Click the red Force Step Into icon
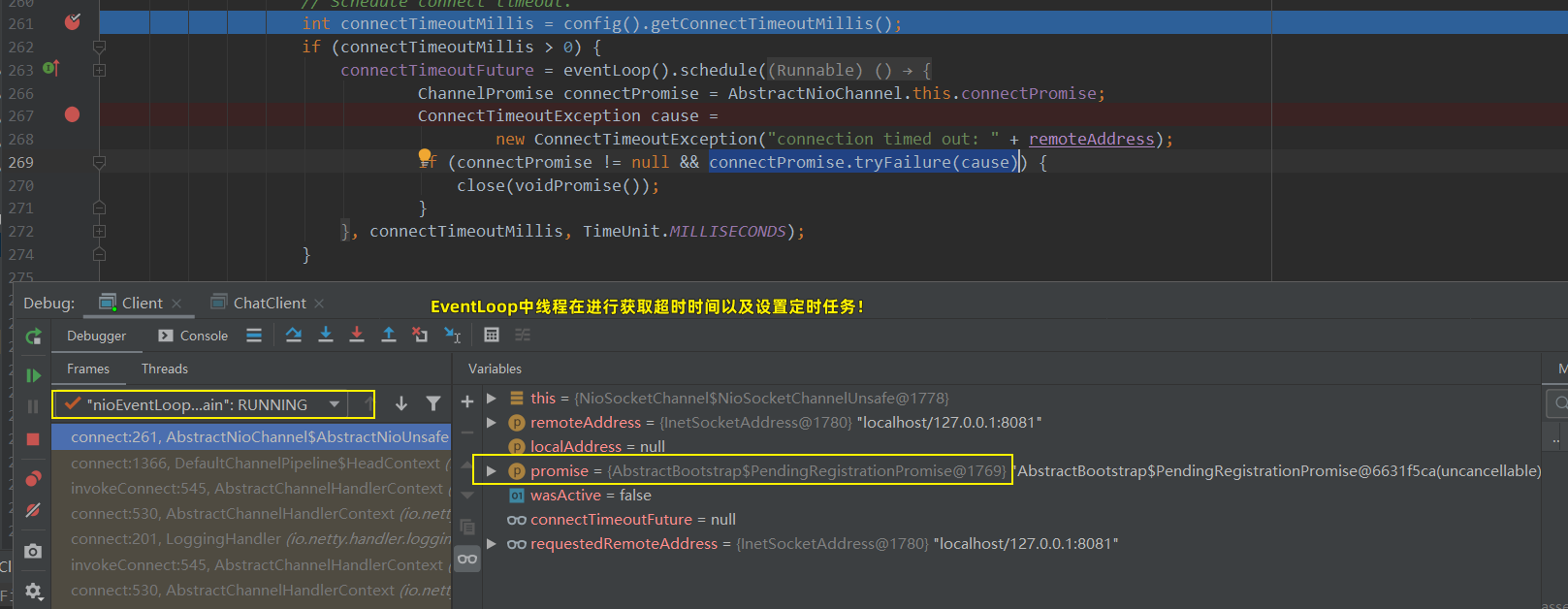 click(x=357, y=335)
